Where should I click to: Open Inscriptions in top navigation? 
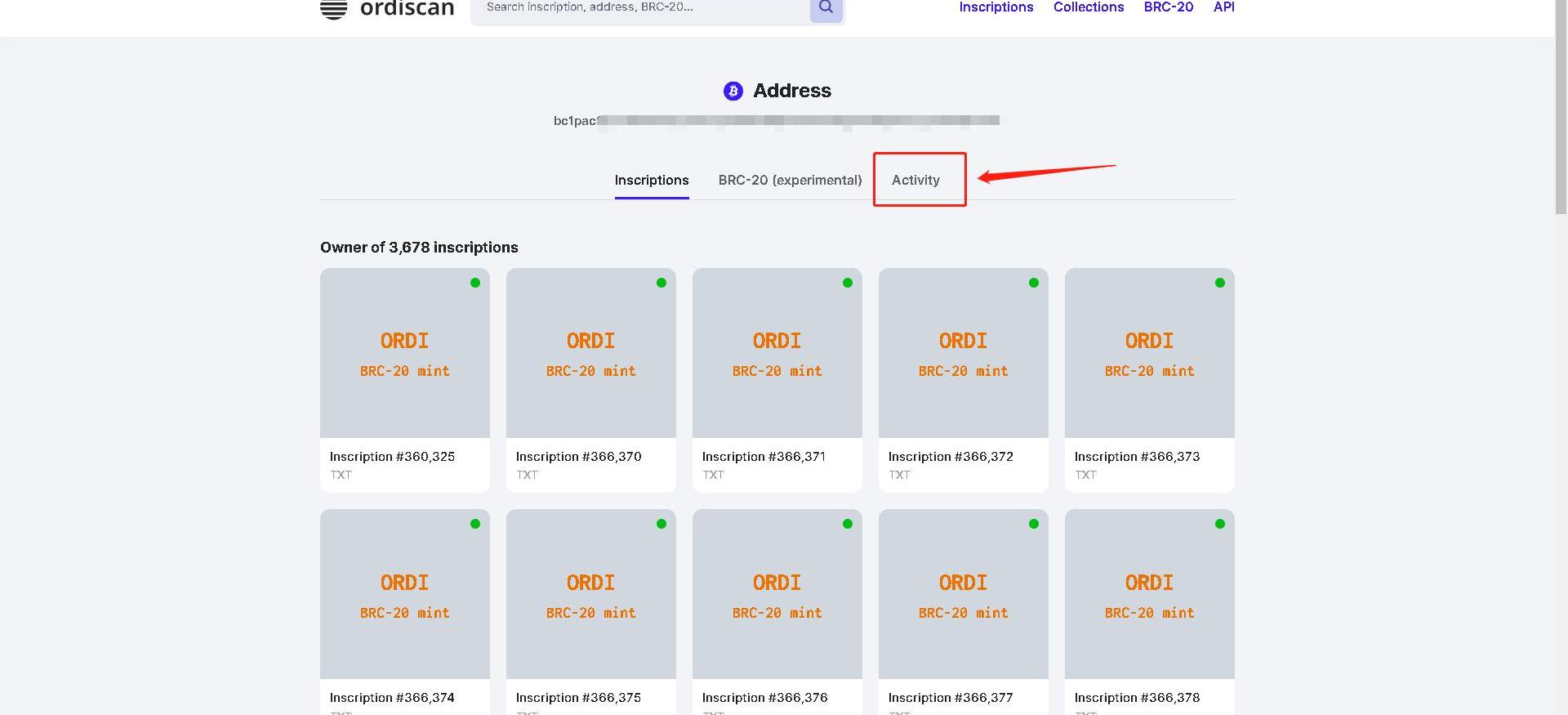point(996,7)
